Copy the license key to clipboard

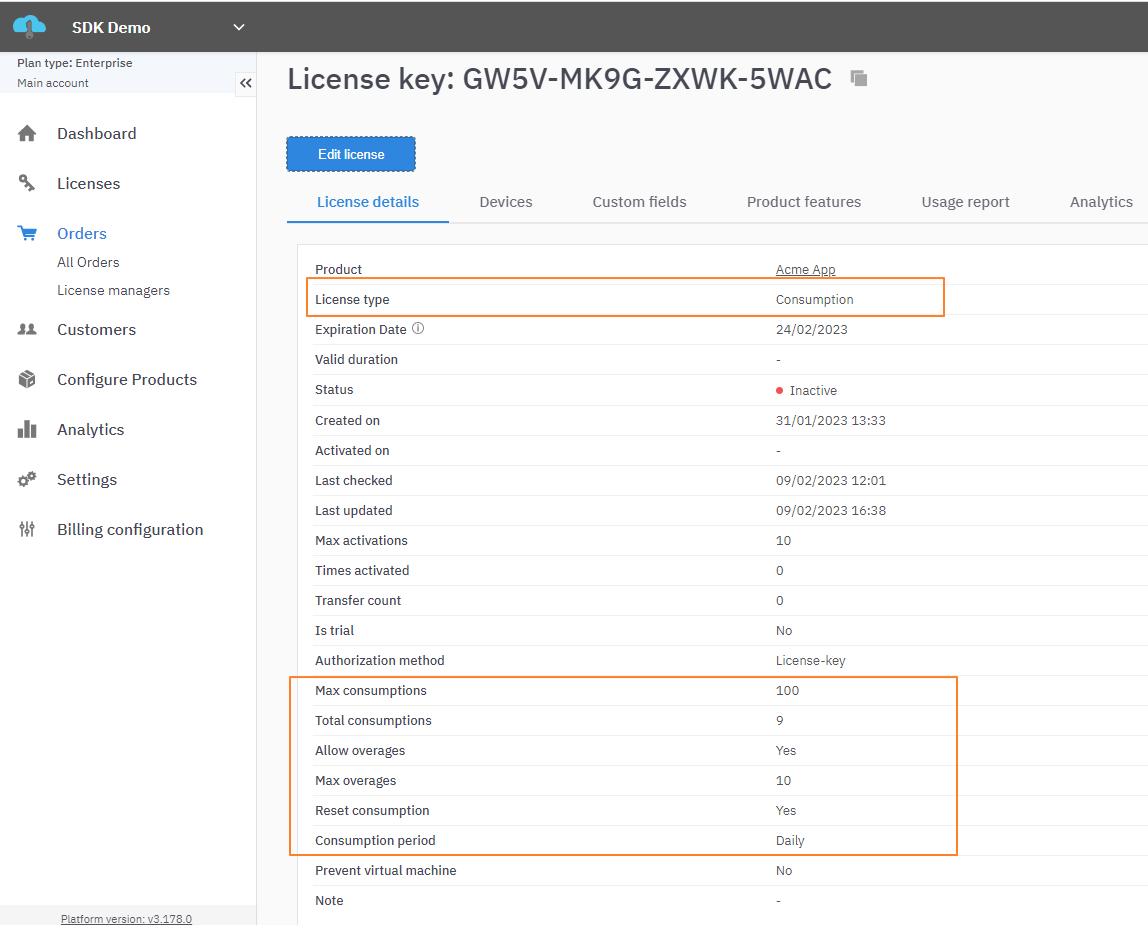coord(858,78)
